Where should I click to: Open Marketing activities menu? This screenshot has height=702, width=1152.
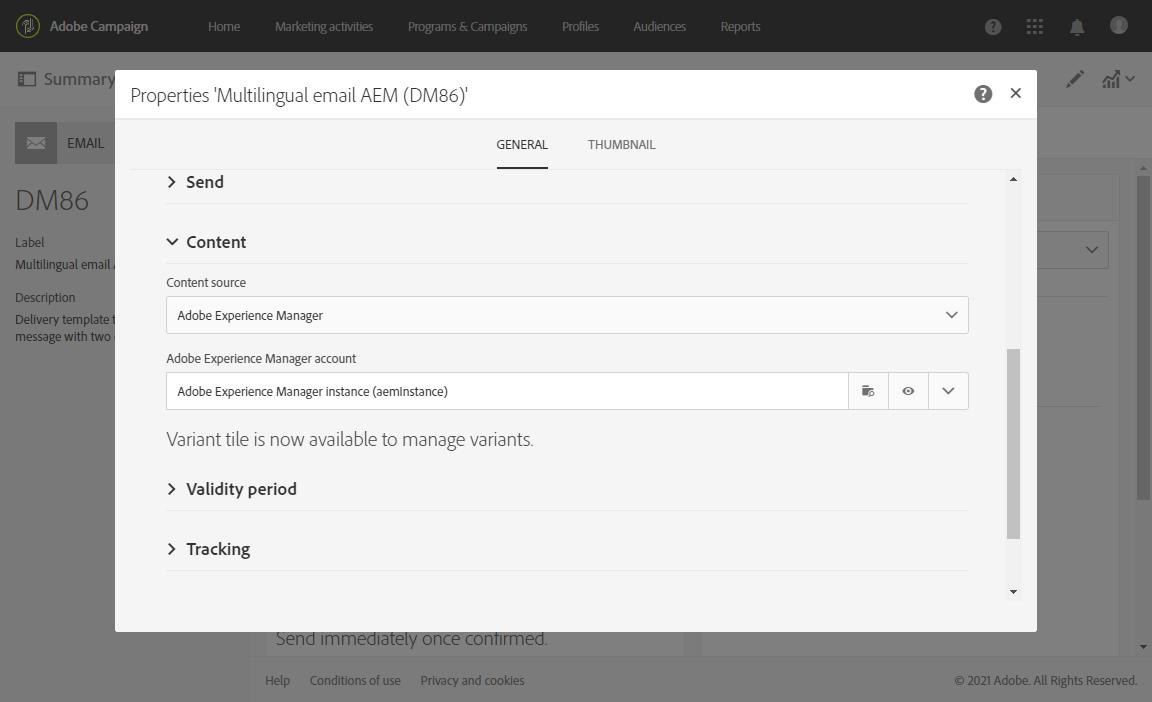tap(324, 26)
